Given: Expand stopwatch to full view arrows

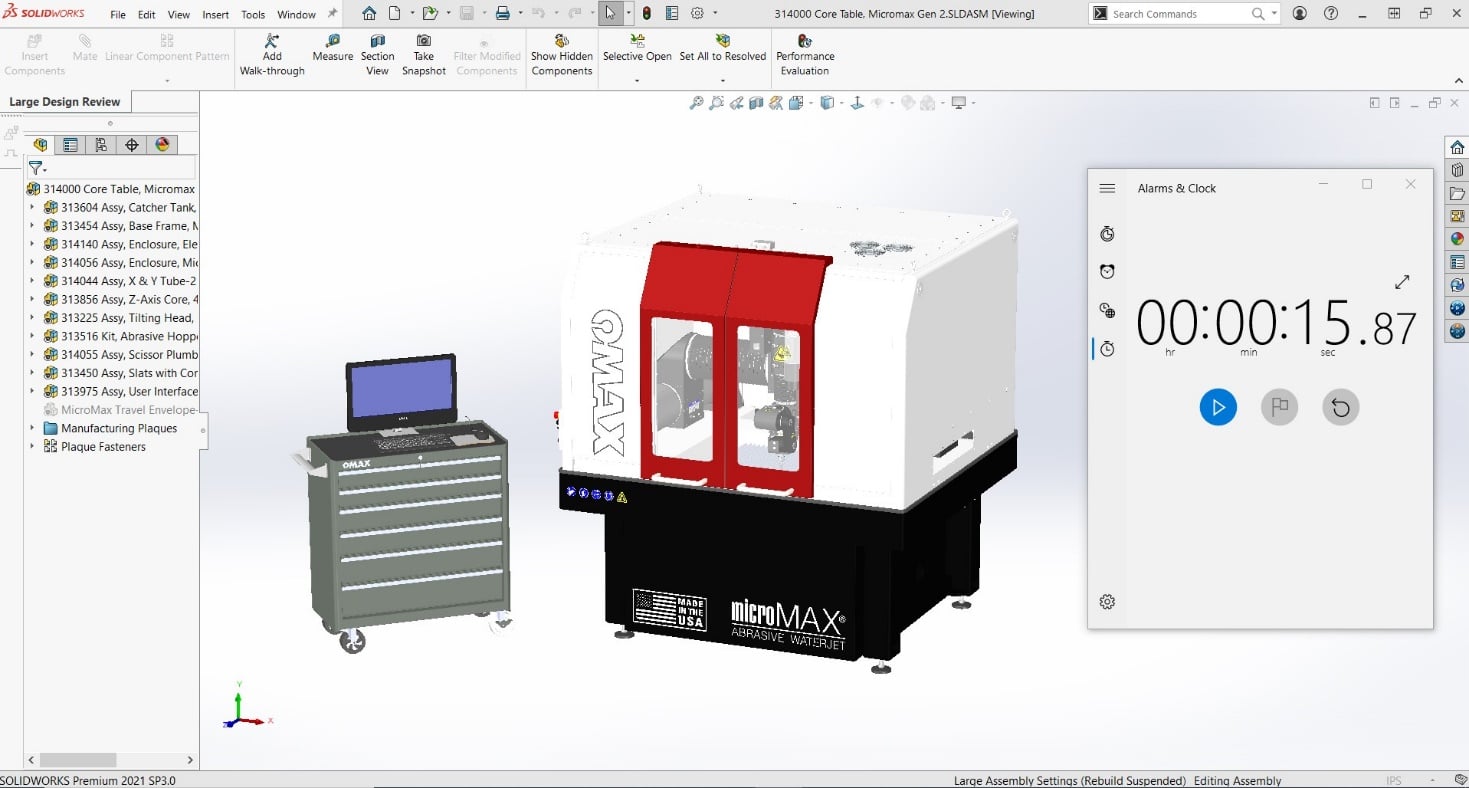Looking at the screenshot, I should 1402,282.
